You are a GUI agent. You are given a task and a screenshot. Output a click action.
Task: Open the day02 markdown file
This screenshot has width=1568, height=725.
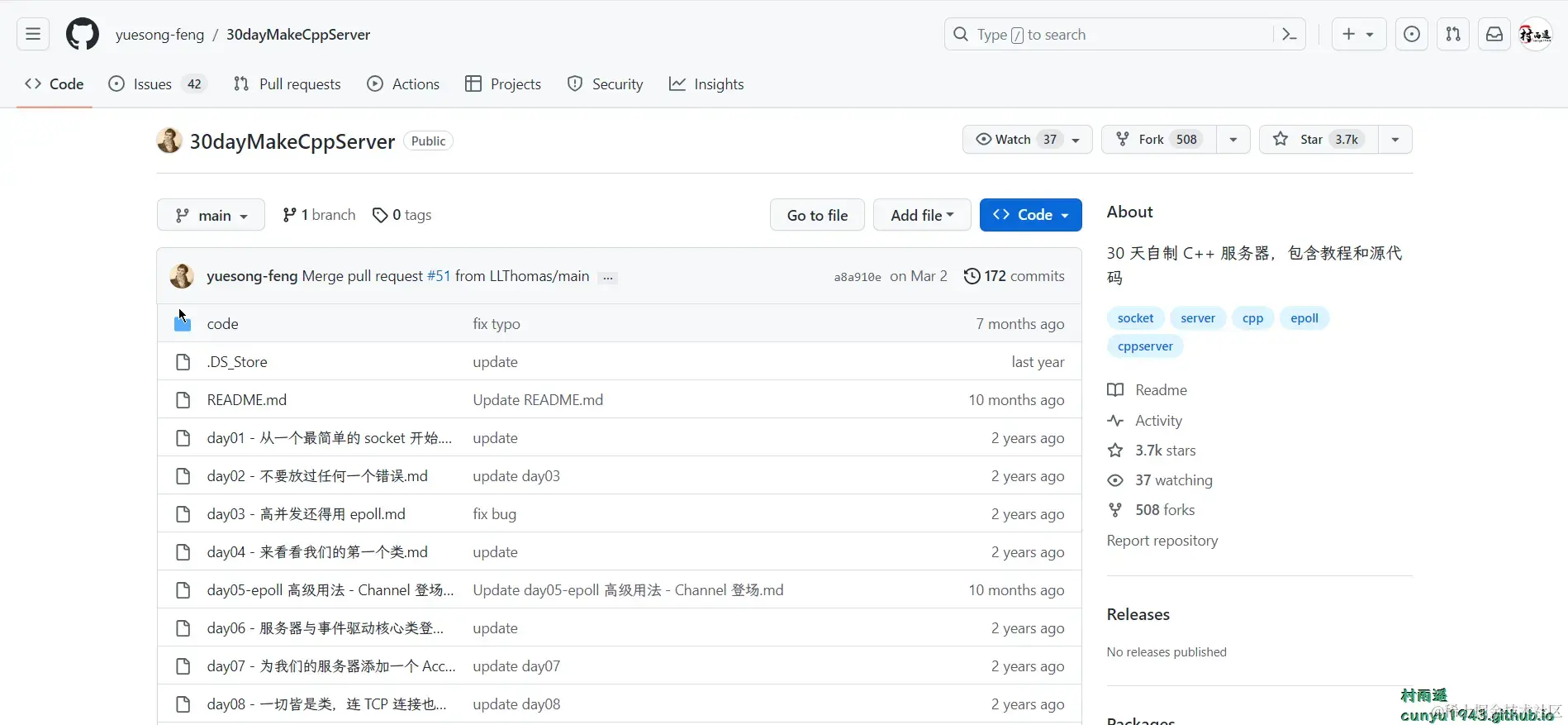[317, 476]
